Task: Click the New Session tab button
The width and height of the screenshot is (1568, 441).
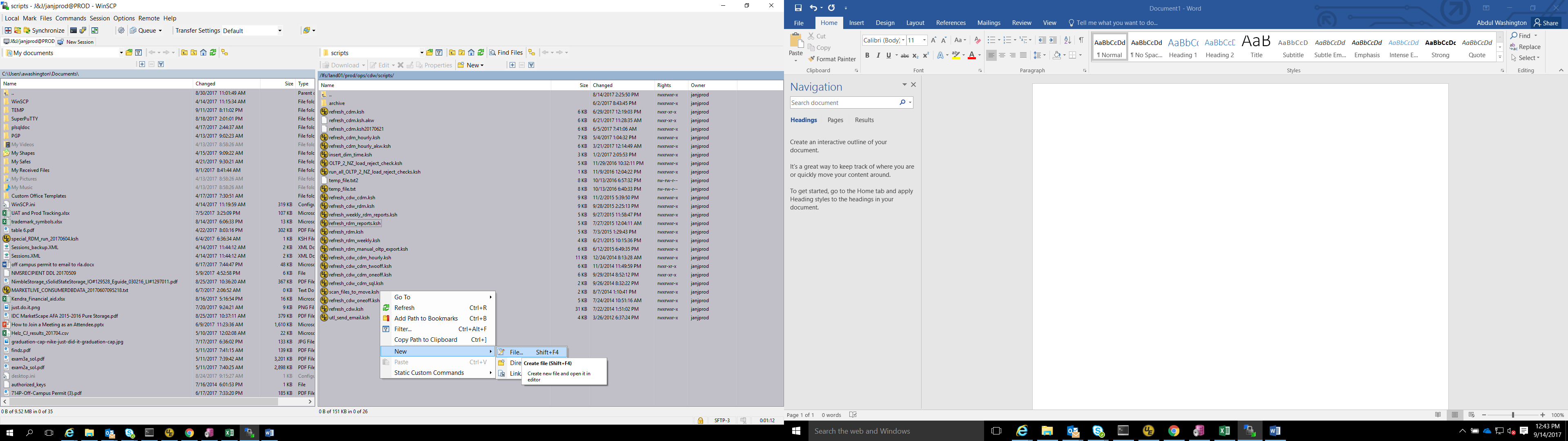Action: pos(76,42)
